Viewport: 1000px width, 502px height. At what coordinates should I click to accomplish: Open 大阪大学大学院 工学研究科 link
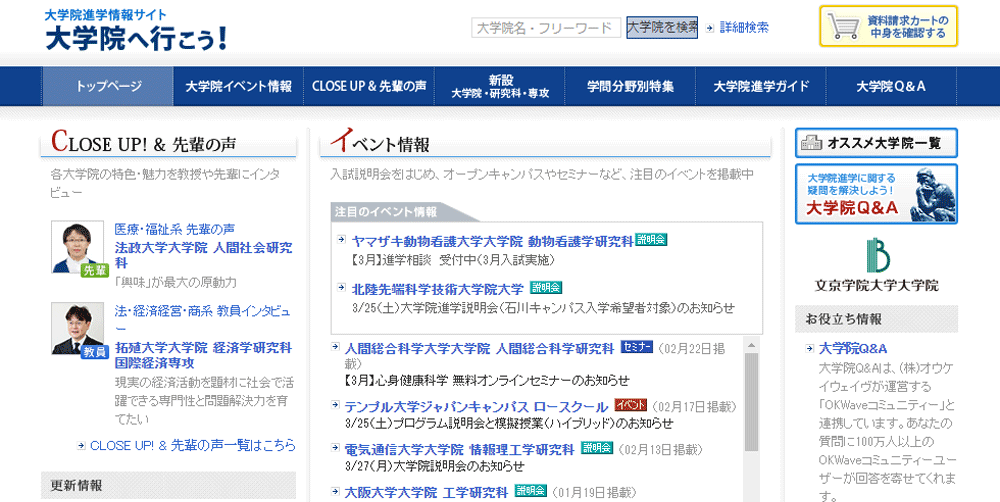(x=426, y=492)
